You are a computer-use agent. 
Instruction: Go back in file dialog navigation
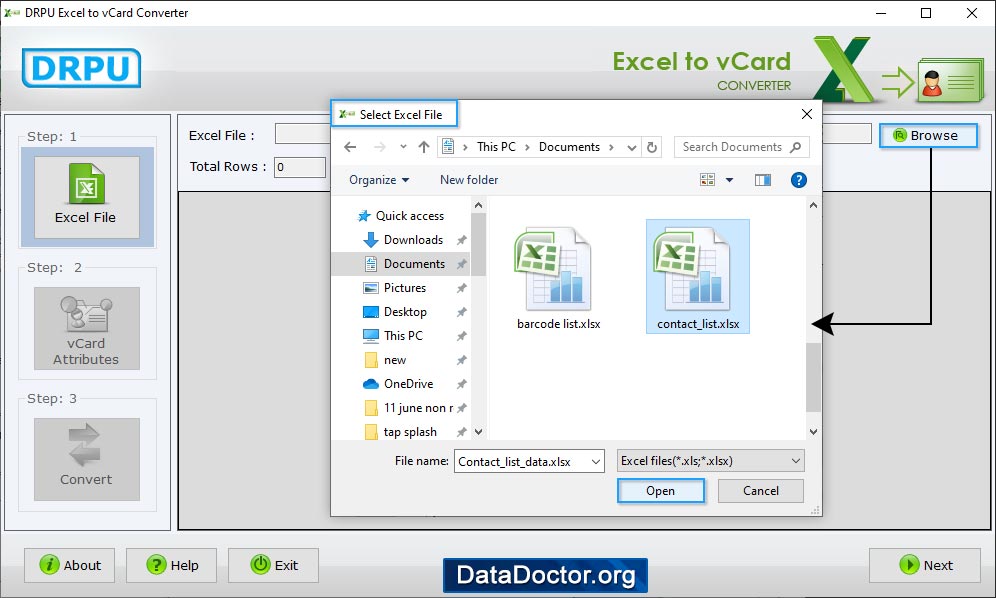click(x=350, y=147)
